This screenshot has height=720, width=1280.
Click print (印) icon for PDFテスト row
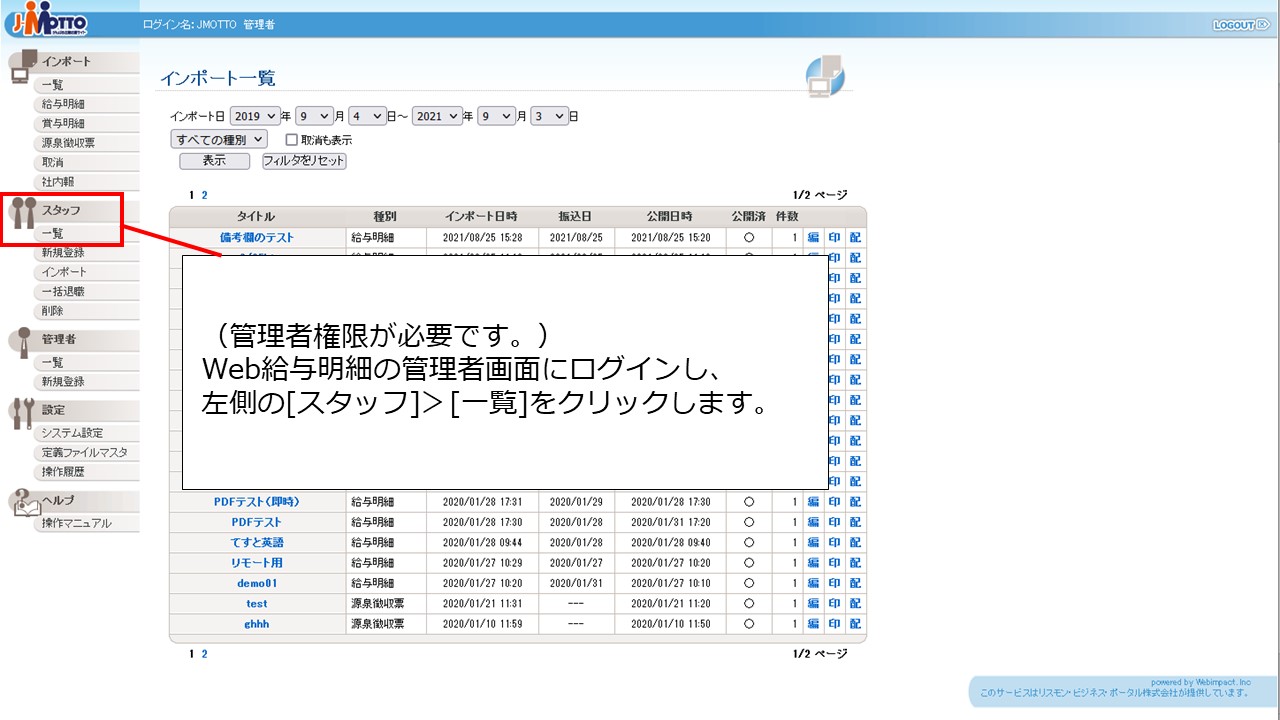coord(834,522)
